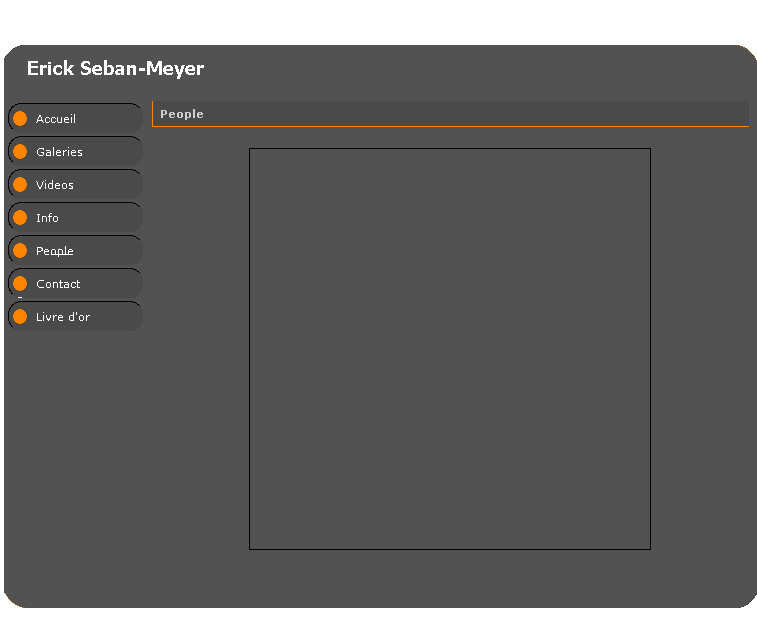Click the orange bullet next to Contact
This screenshot has height=638, width=757.
[x=20, y=284]
